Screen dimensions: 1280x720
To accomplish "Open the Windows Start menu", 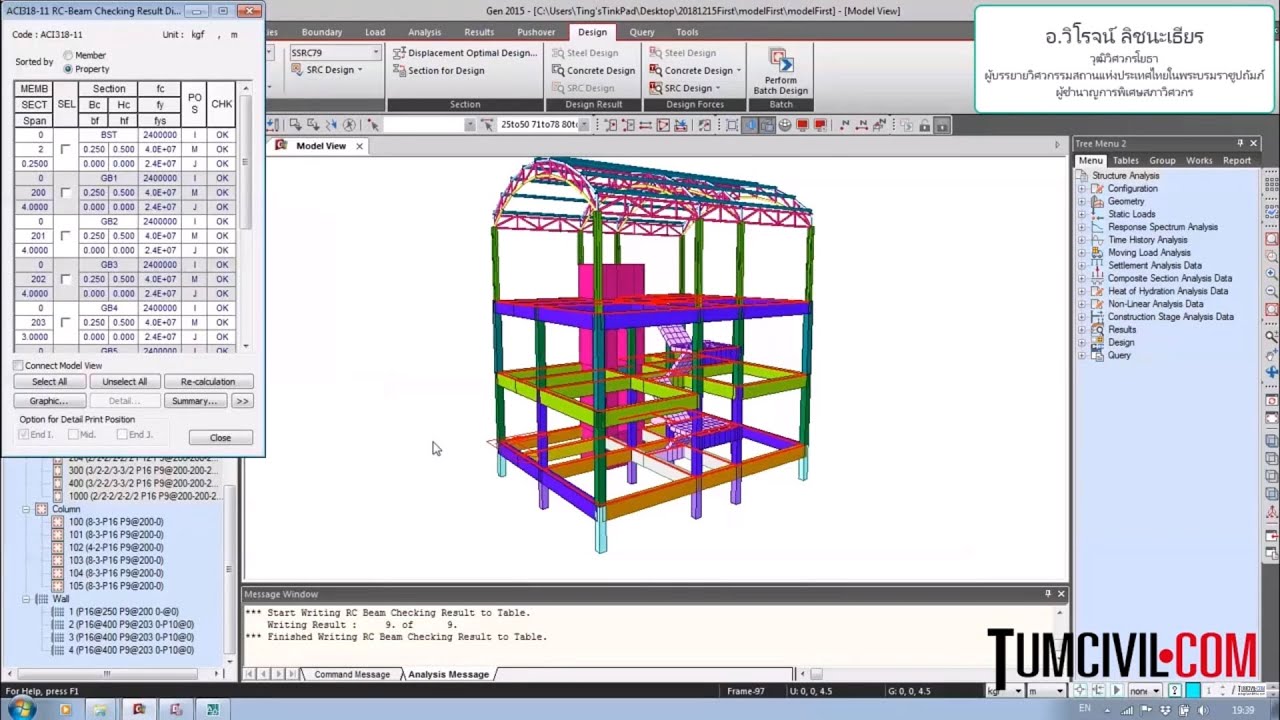I will [x=20, y=709].
